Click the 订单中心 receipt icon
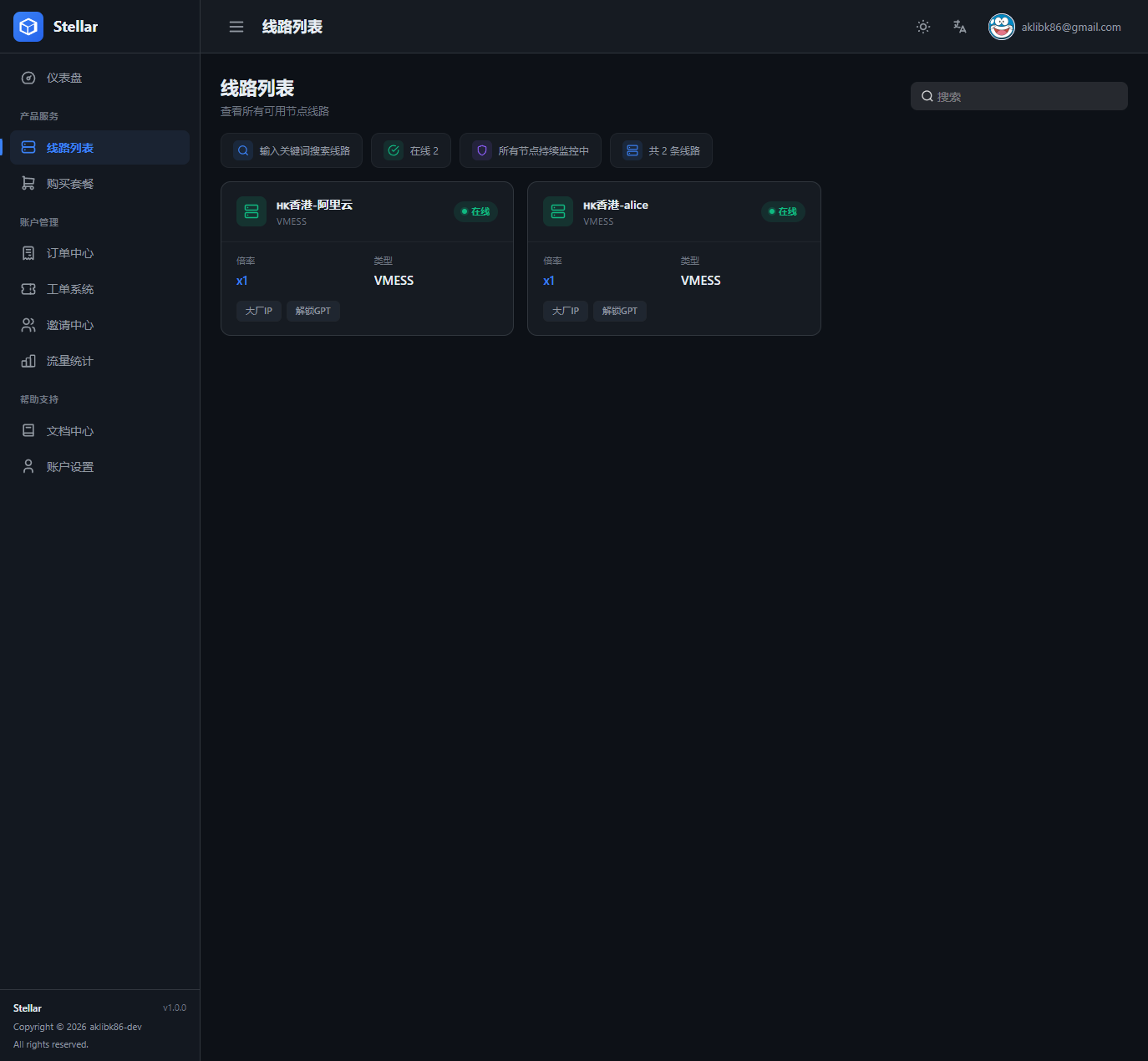The height and width of the screenshot is (1061, 1148). (28, 253)
